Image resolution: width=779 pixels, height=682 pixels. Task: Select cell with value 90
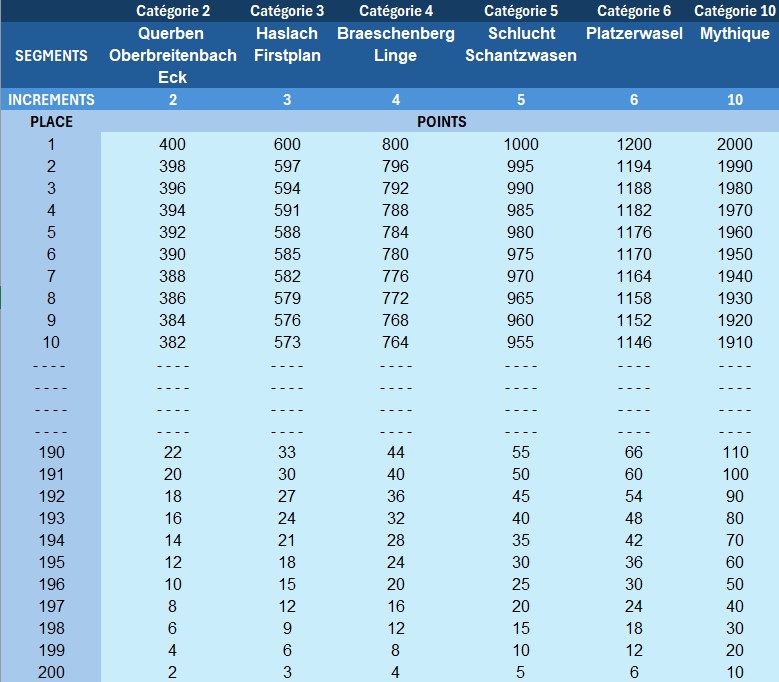pyautogui.click(x=735, y=496)
